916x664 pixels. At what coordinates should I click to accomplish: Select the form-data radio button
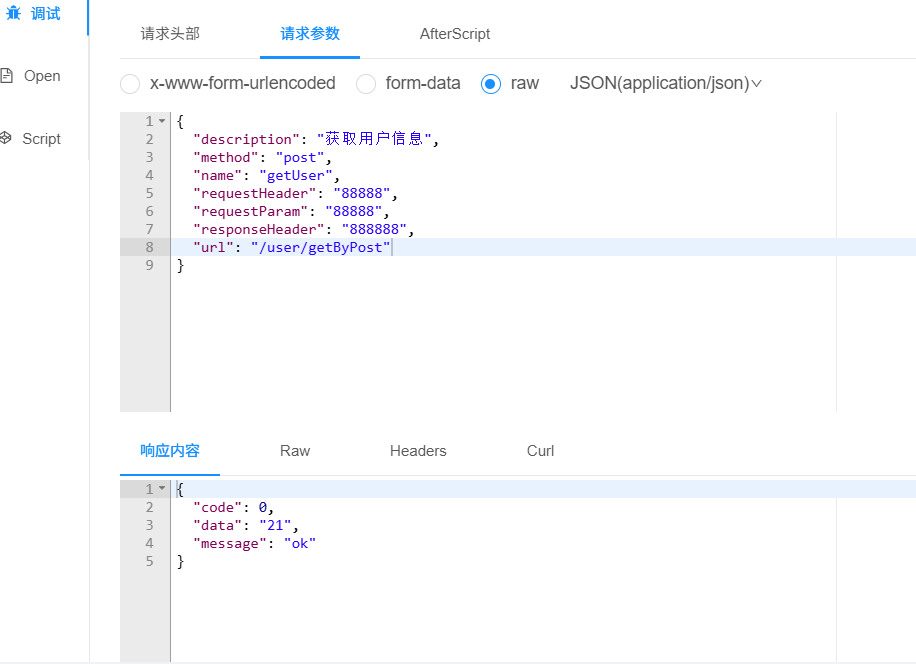coord(366,84)
